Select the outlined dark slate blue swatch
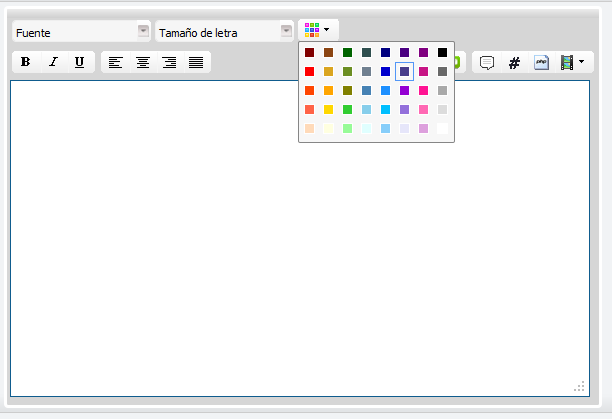This screenshot has width=612, height=419. 404,72
